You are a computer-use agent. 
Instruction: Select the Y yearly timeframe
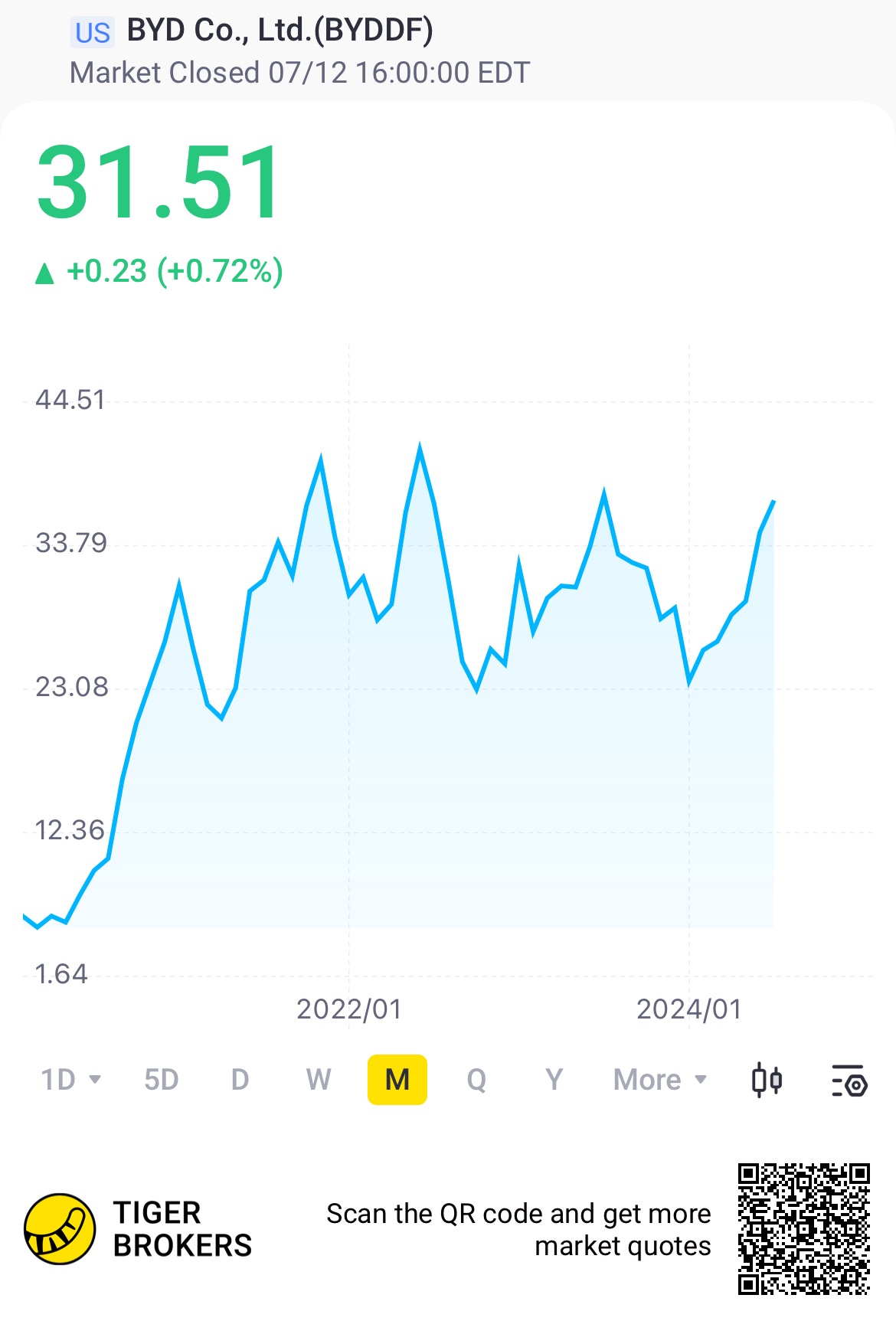[x=554, y=1080]
